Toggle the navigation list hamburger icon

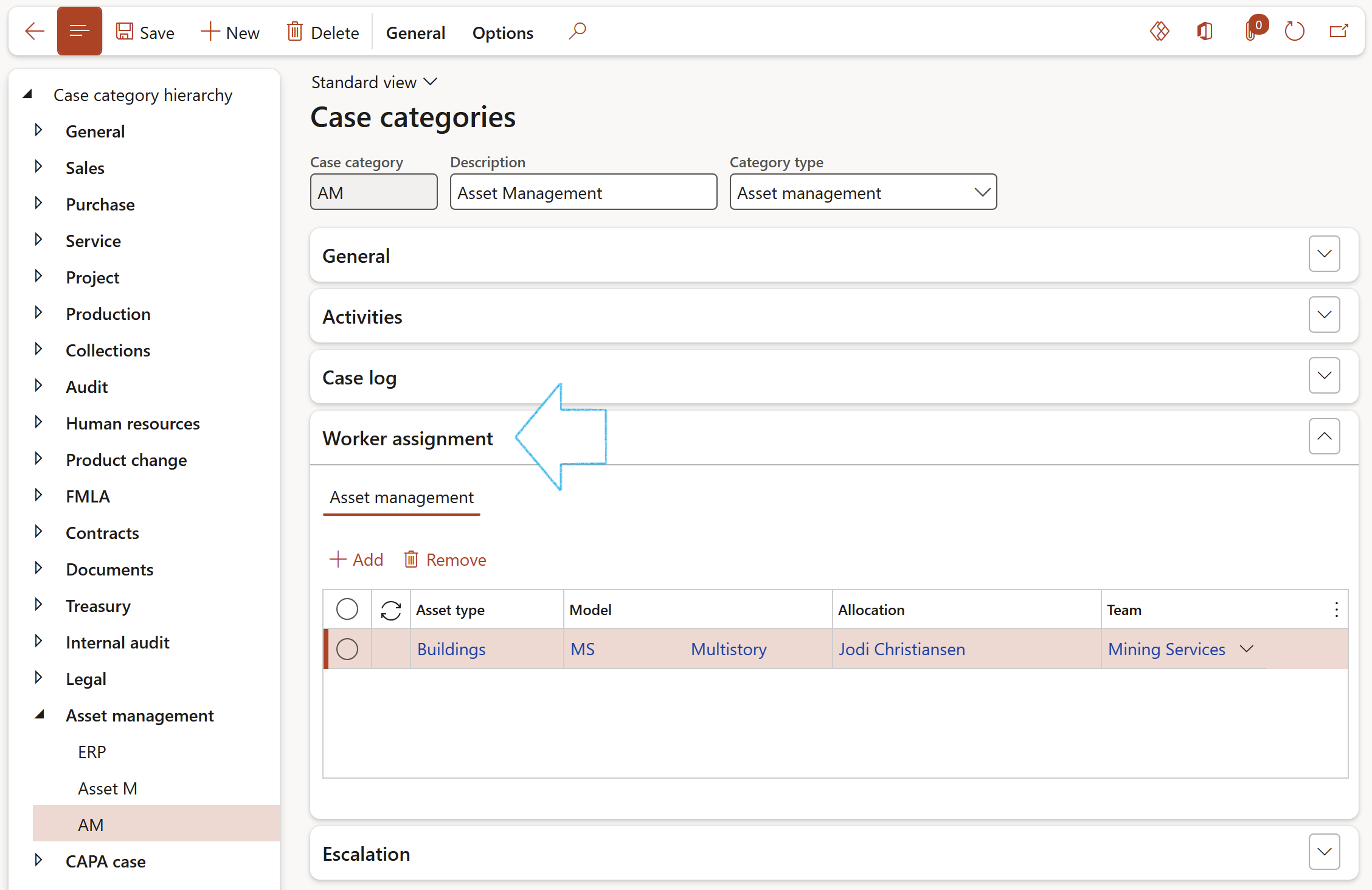[x=80, y=31]
